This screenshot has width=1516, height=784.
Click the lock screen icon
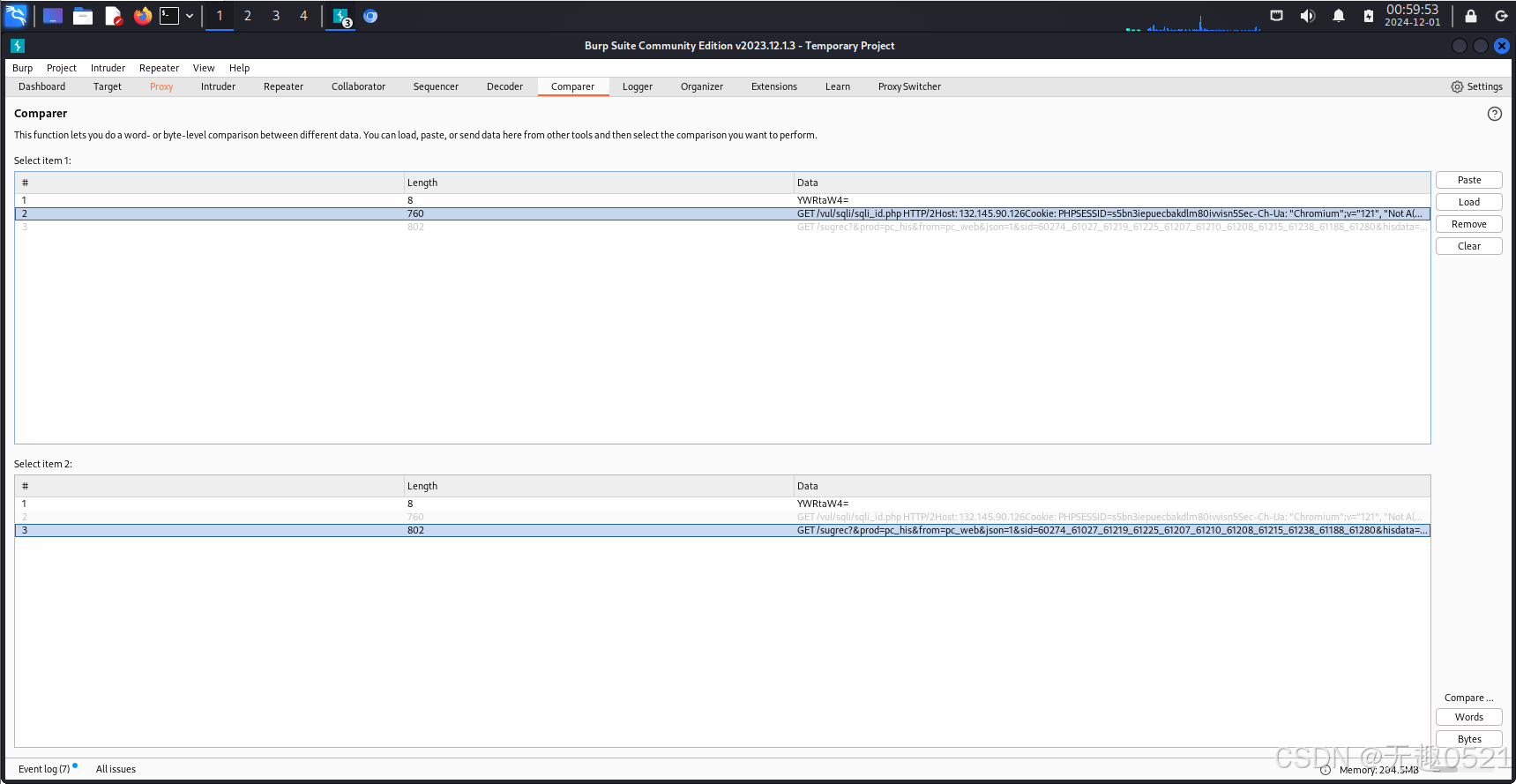click(x=1470, y=16)
